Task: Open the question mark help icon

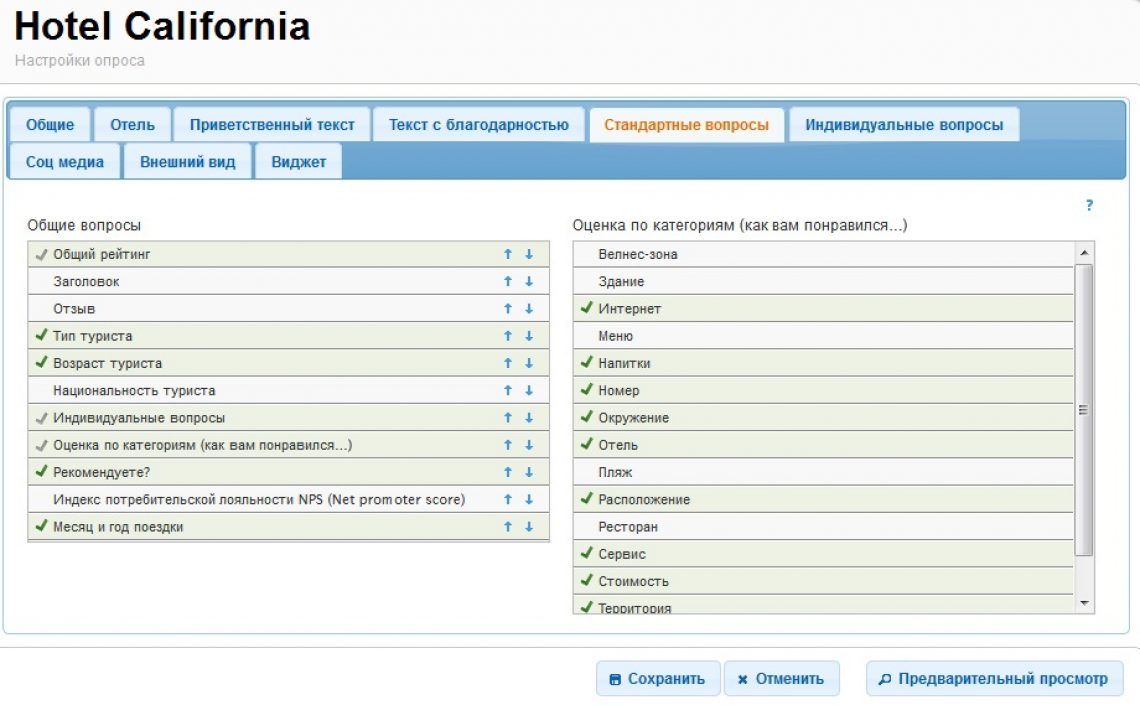Action: pos(1089,206)
